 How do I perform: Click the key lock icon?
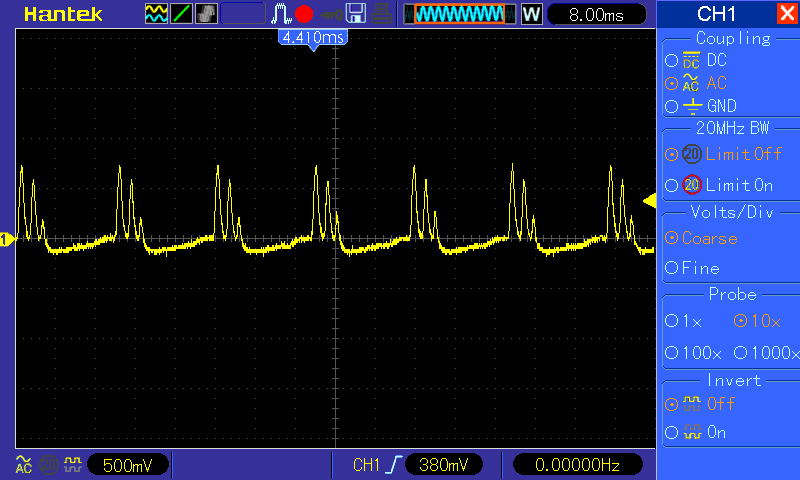pyautogui.click(x=331, y=15)
